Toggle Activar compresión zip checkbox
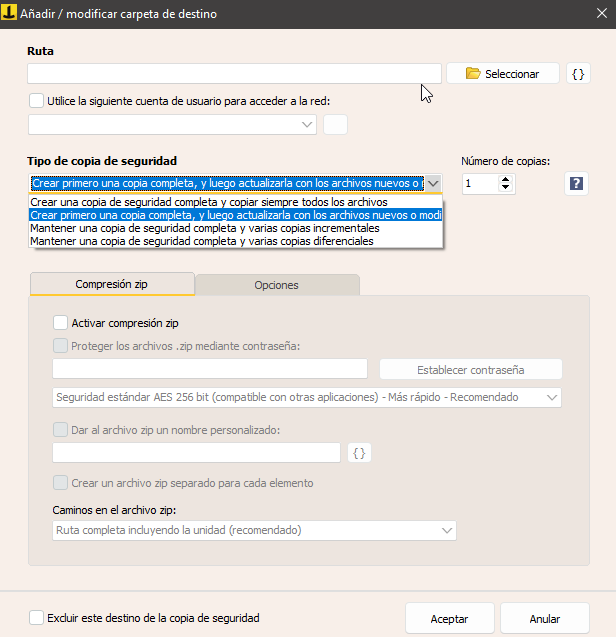Screen dimensions: 616x637 pyautogui.click(x=60, y=323)
